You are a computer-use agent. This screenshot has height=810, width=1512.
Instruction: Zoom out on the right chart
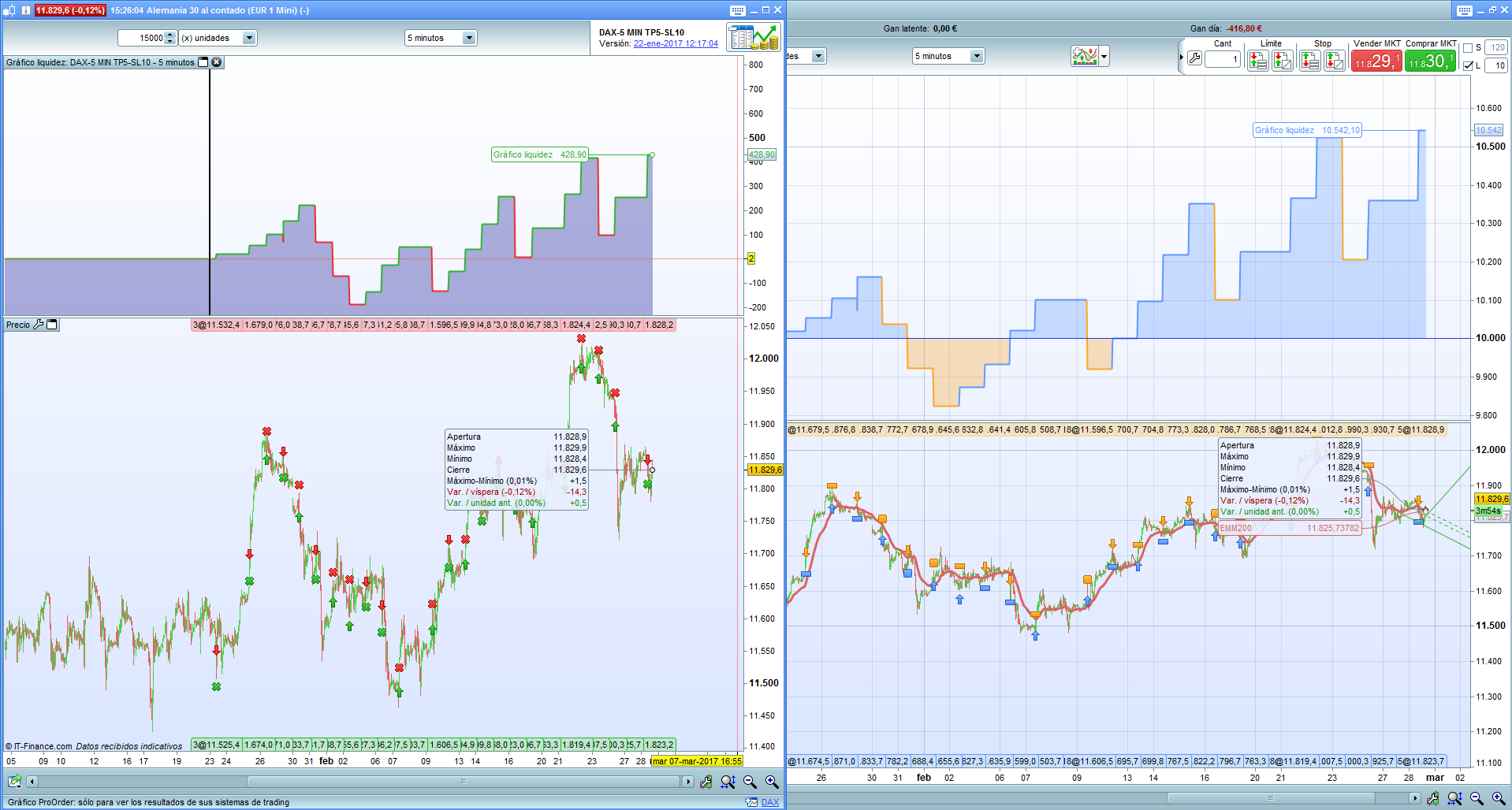(1477, 798)
